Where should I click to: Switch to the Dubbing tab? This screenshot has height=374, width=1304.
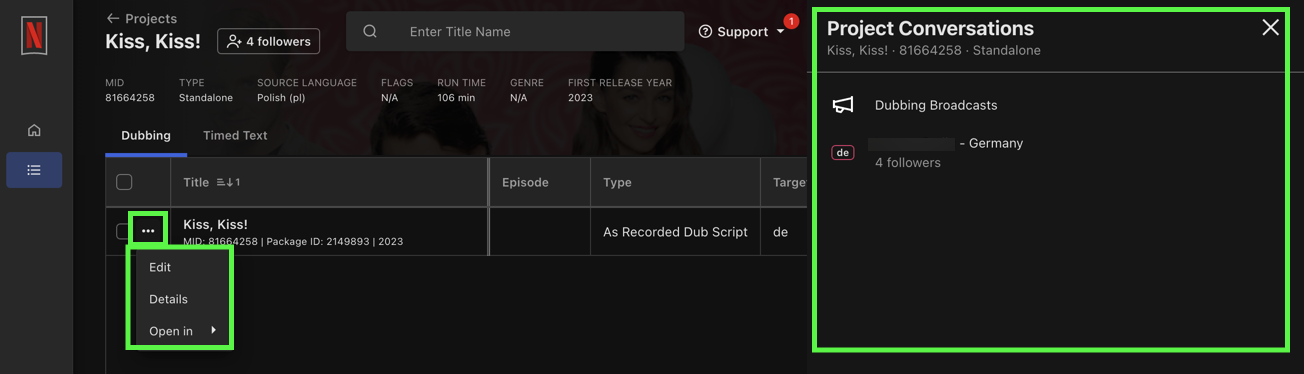pos(146,135)
